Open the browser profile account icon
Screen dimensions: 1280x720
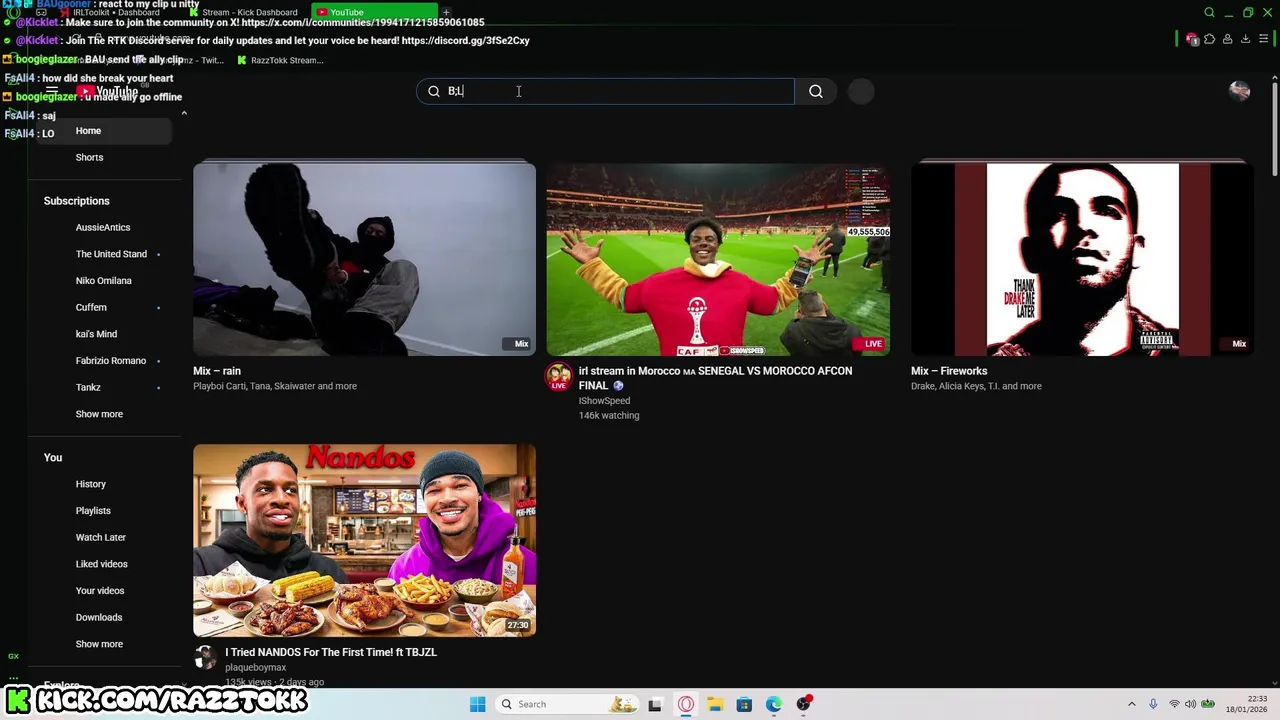click(1227, 39)
